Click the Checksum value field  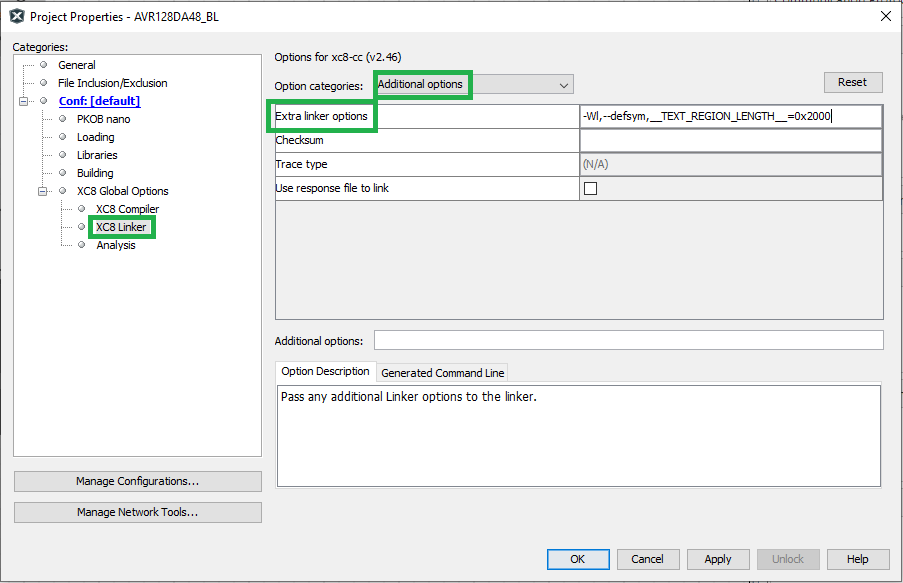click(x=729, y=140)
